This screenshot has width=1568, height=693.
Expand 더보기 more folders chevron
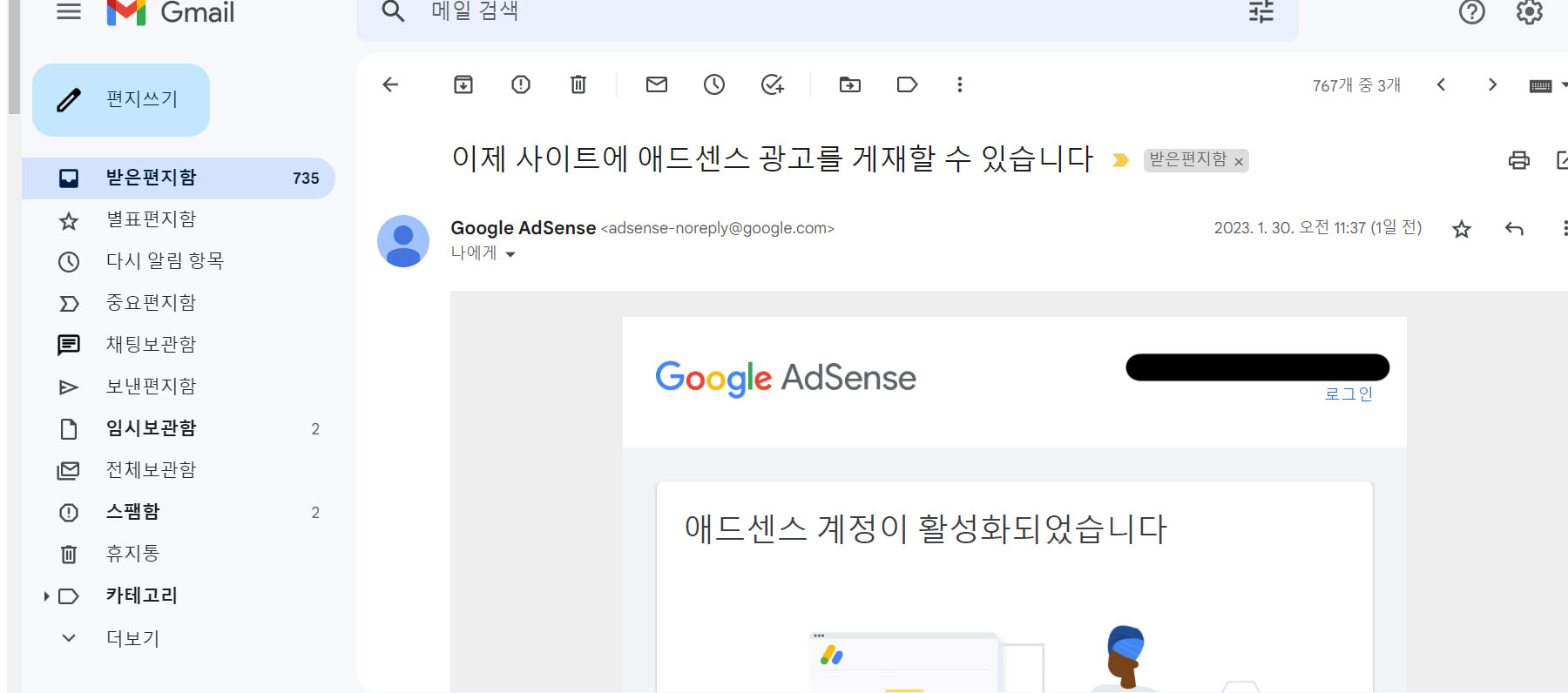click(x=69, y=638)
